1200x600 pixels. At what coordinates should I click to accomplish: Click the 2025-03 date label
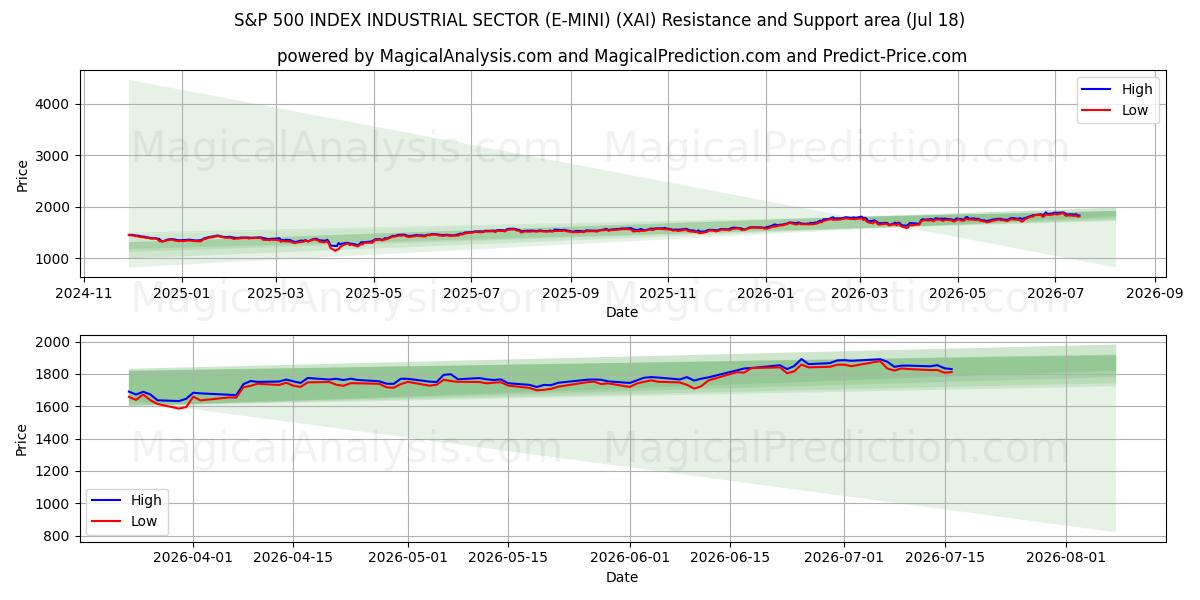276,295
